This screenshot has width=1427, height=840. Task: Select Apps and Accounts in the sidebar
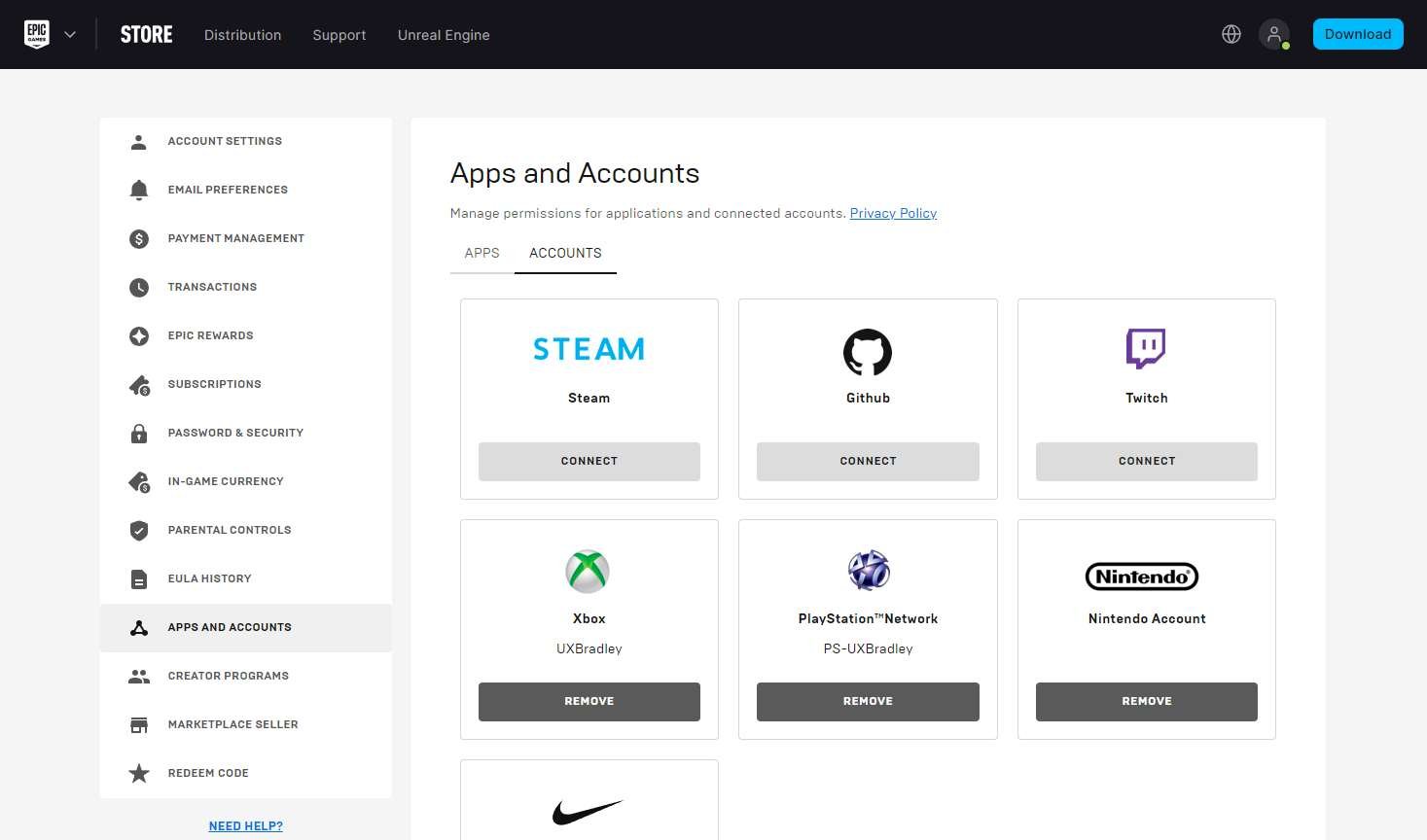246,628
